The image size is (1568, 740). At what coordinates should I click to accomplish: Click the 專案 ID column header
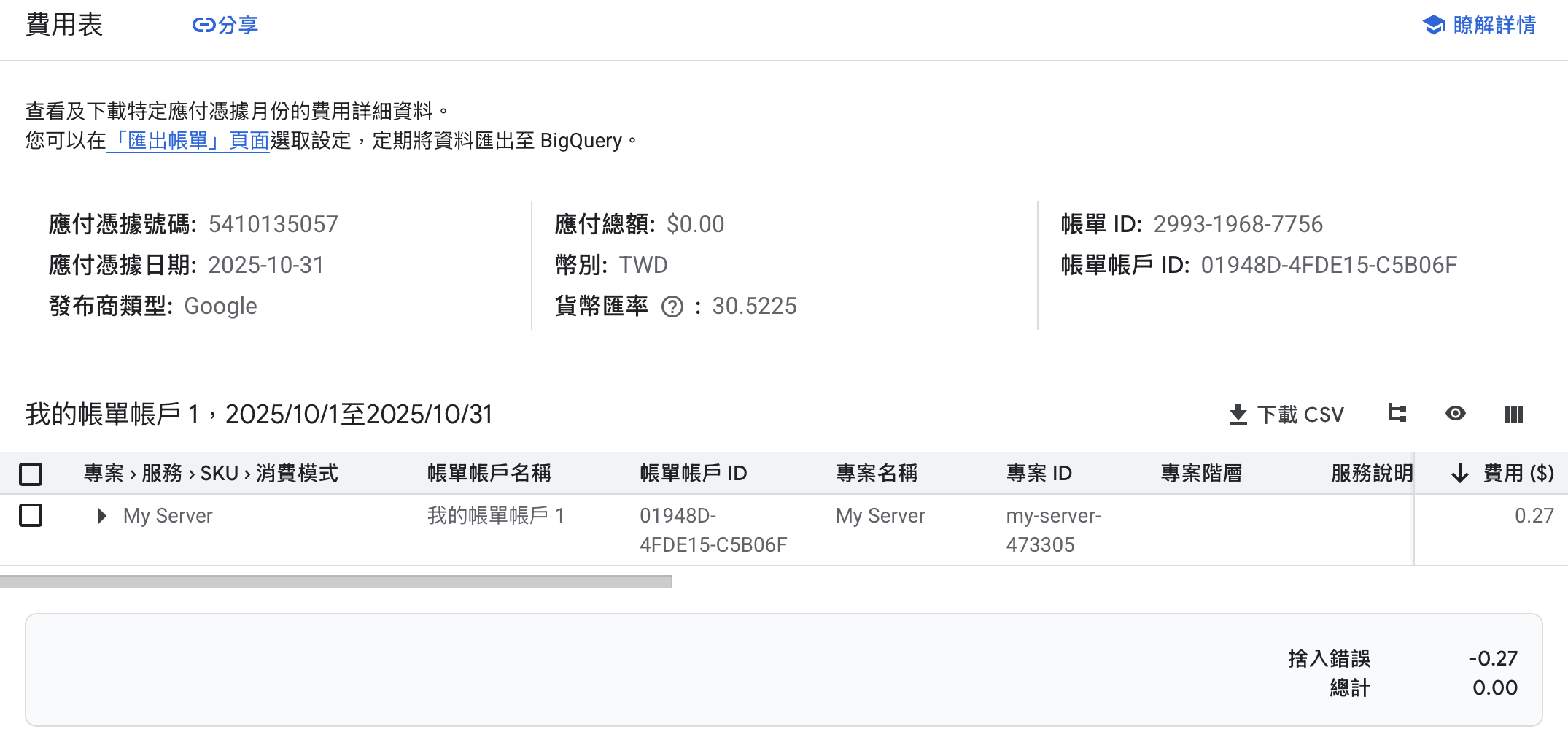1039,474
